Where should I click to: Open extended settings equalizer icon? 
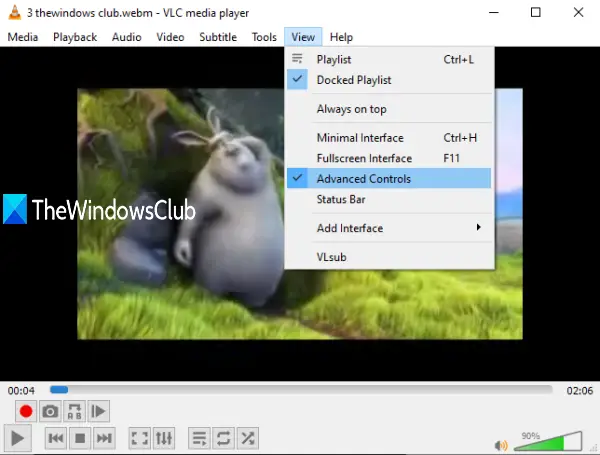[164, 438]
